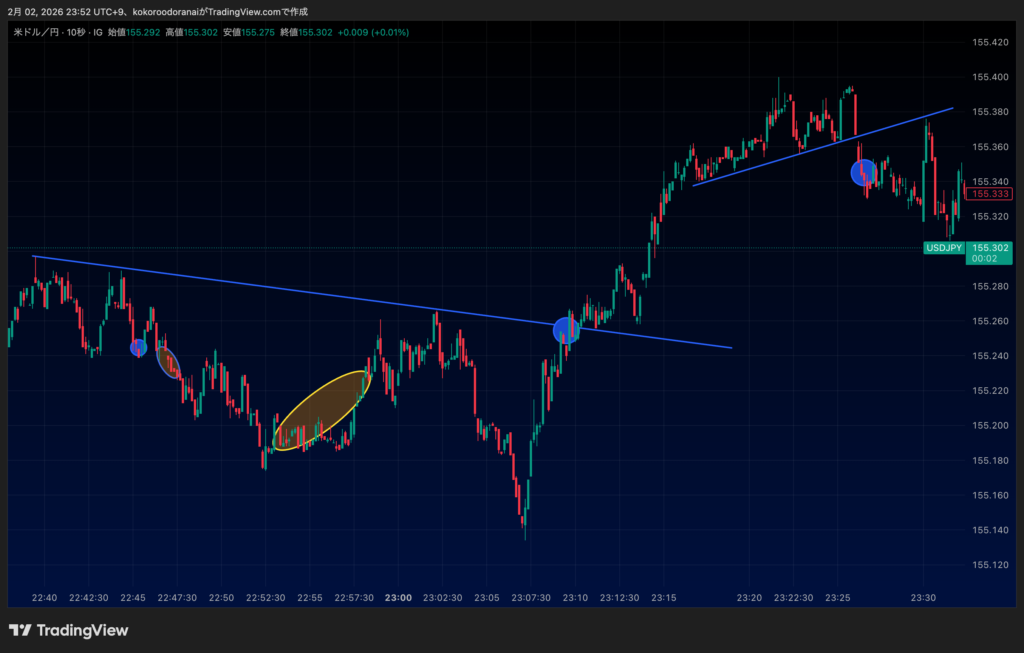Image resolution: width=1024 pixels, height=653 pixels.
Task: Click the TradingView logo
Action: [x=69, y=630]
